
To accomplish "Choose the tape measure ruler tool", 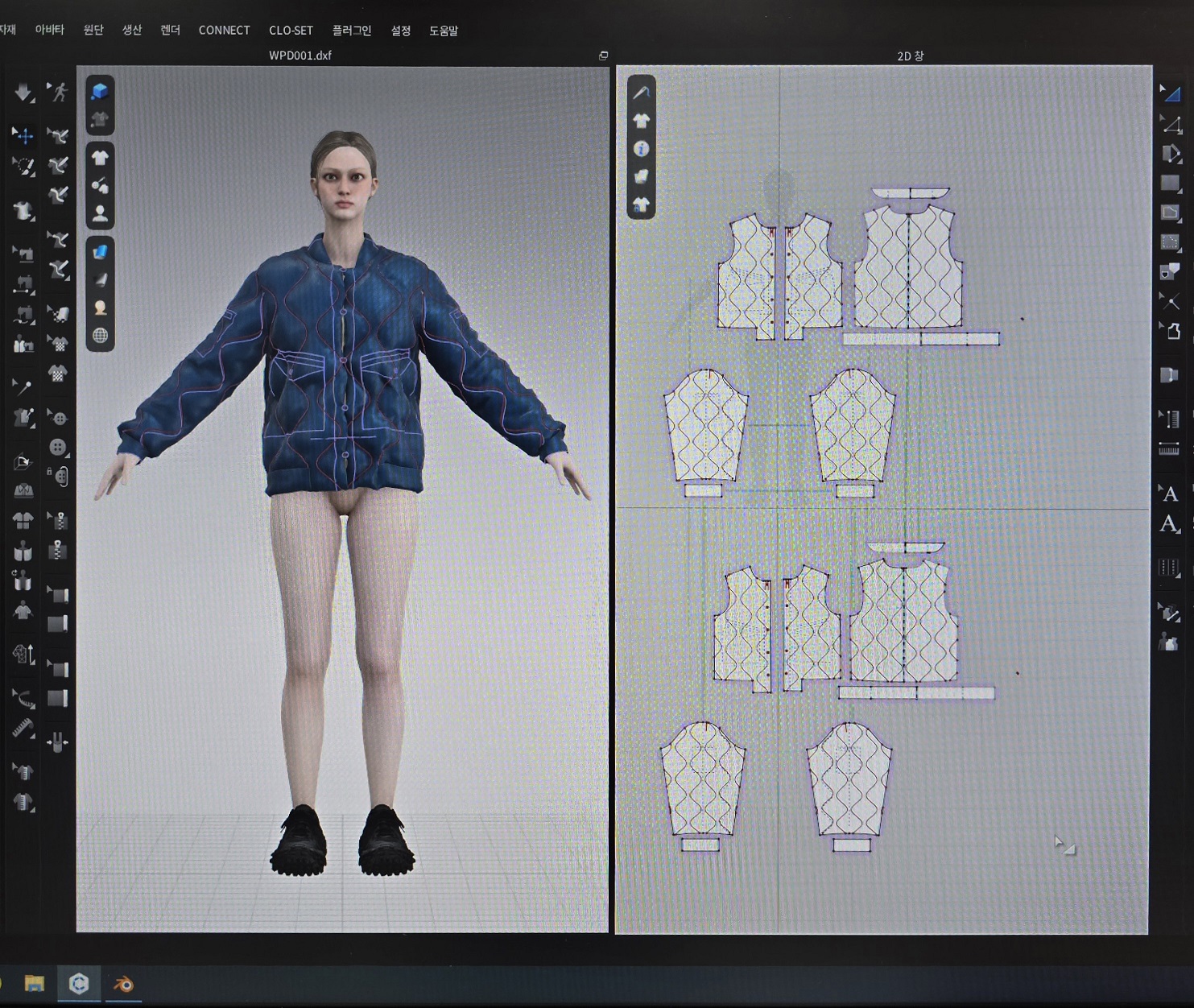I will point(23,729).
